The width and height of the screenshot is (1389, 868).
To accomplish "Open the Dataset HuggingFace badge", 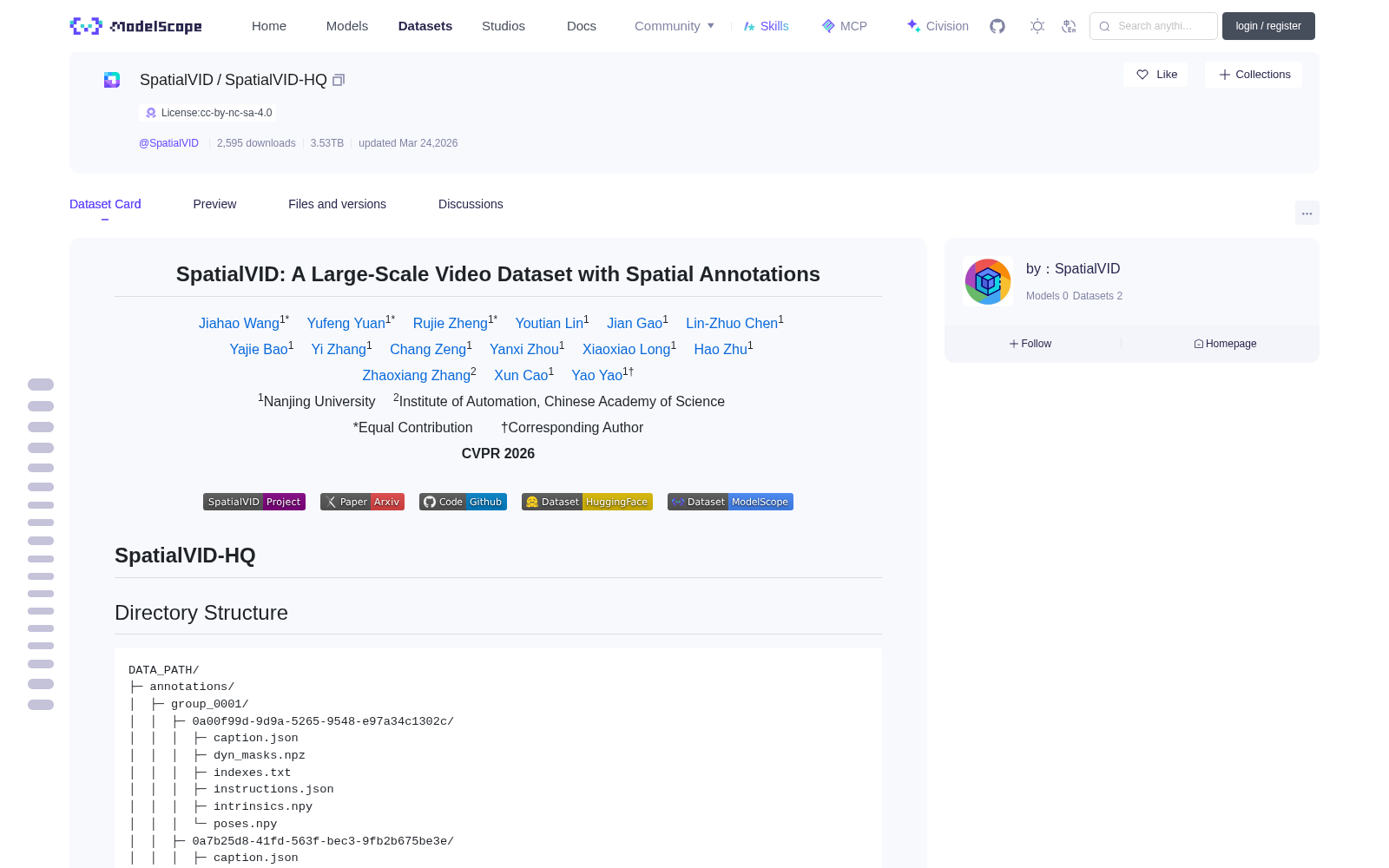I will 587,502.
